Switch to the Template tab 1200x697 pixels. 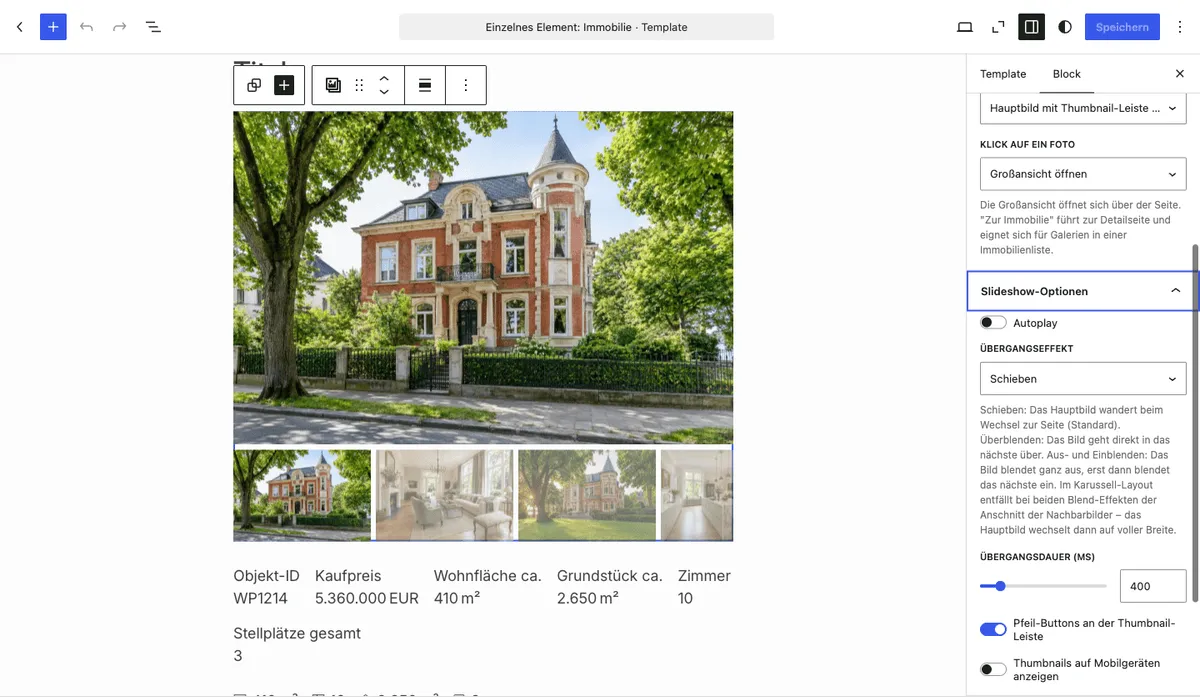[1003, 74]
